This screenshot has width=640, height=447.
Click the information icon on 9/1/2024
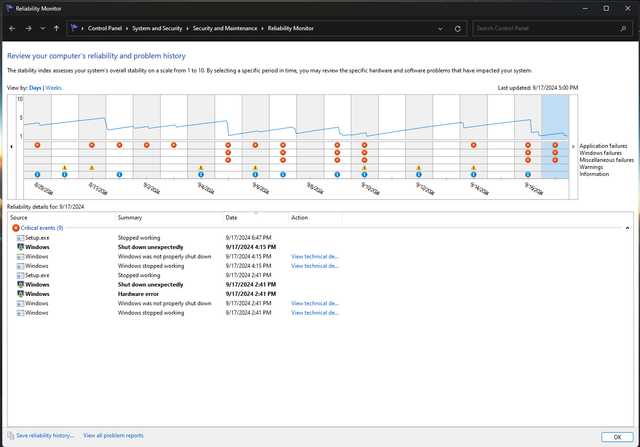click(119, 174)
